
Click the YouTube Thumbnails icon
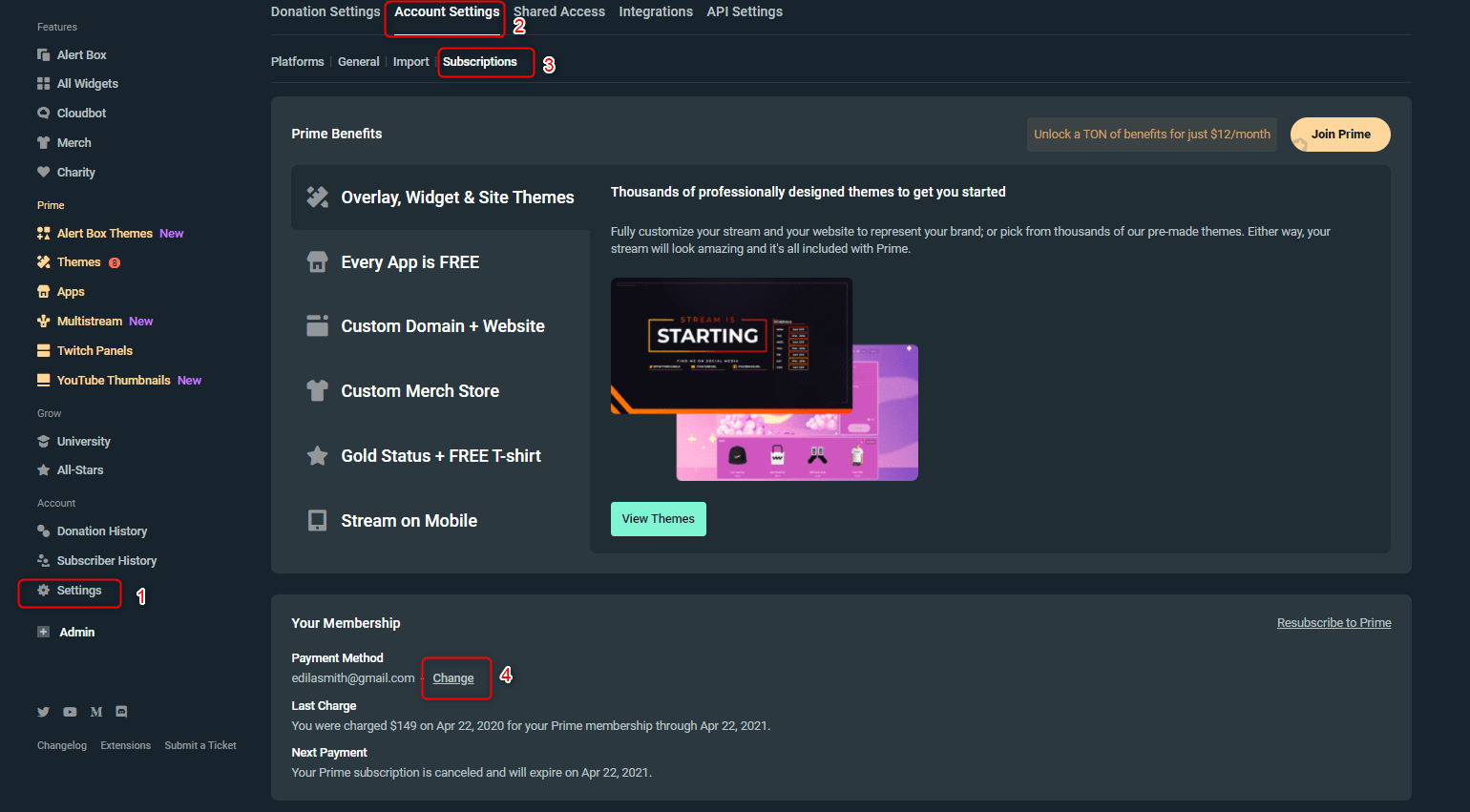[43, 380]
